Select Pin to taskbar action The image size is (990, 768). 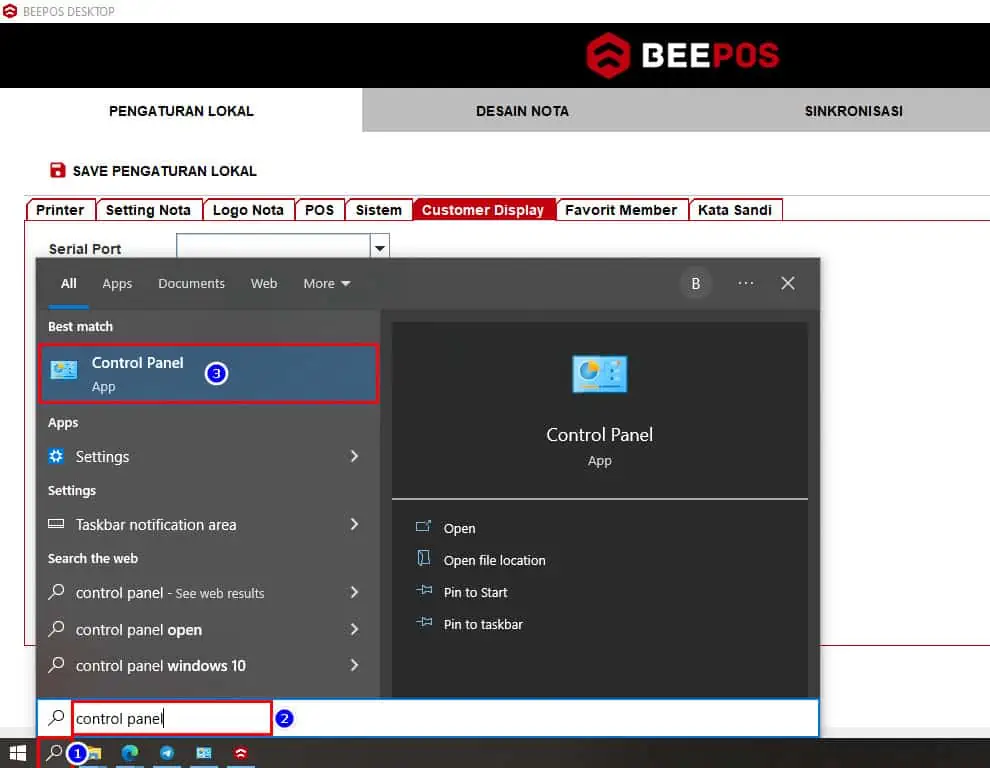483,624
